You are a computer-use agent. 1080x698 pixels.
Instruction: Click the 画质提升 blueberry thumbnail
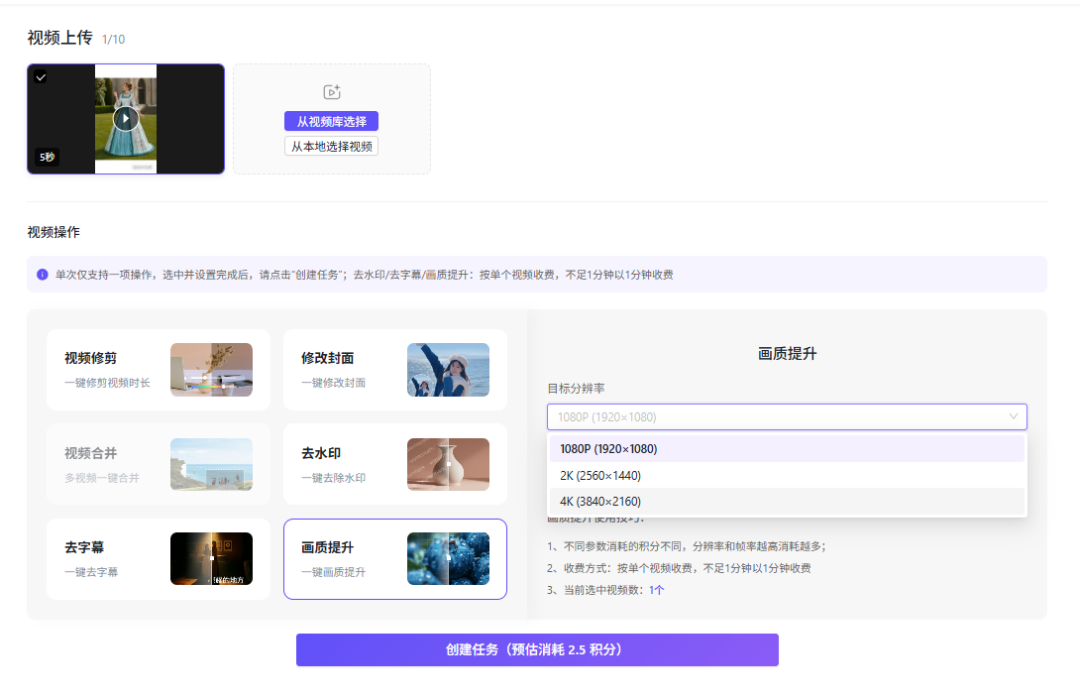pyautogui.click(x=448, y=559)
